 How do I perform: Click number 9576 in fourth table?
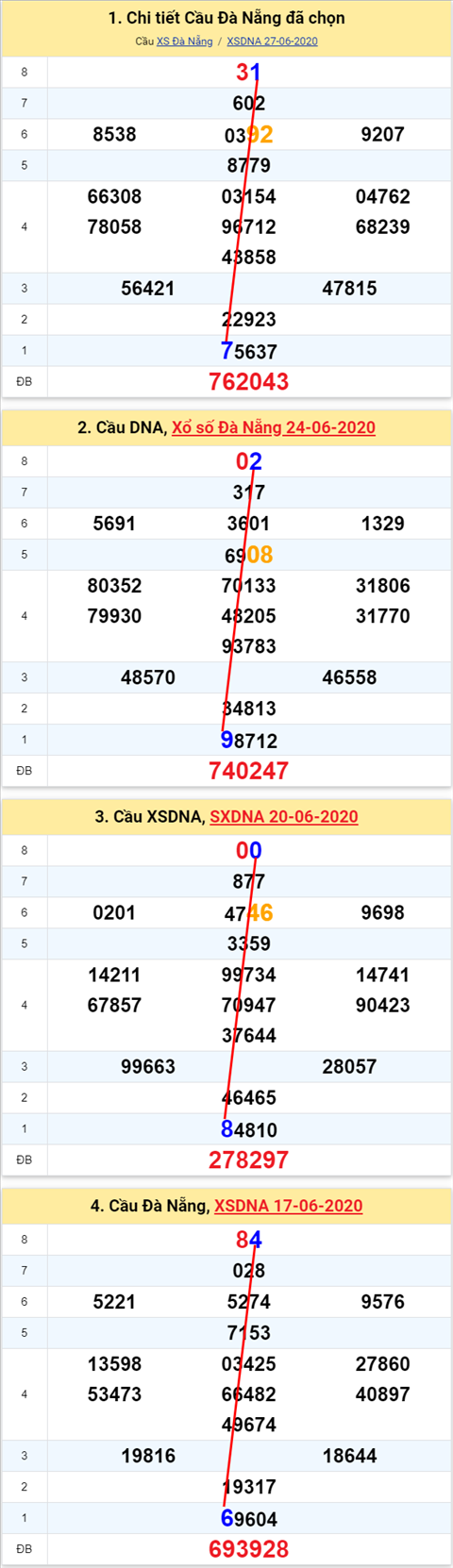[x=383, y=1302]
